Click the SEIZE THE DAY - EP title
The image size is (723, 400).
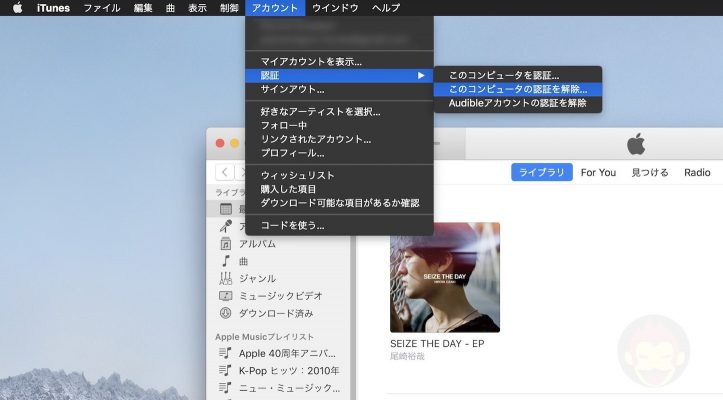click(x=437, y=344)
